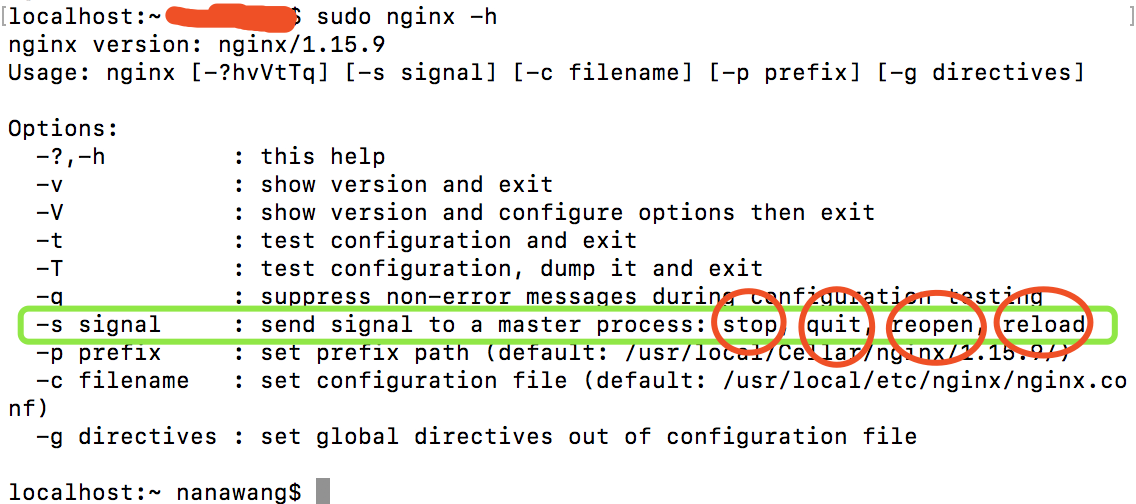Viewport: 1136px width, 504px height.
Task: Click the "Options:" heading text
Action: click(63, 129)
